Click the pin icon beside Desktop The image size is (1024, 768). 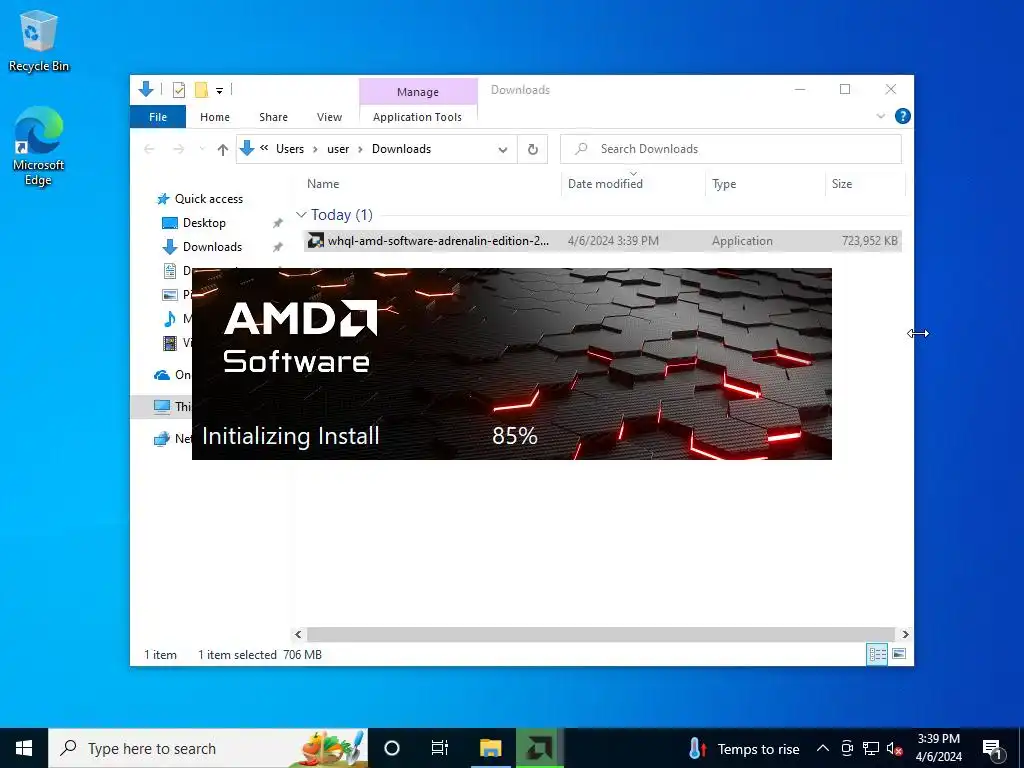[278, 223]
